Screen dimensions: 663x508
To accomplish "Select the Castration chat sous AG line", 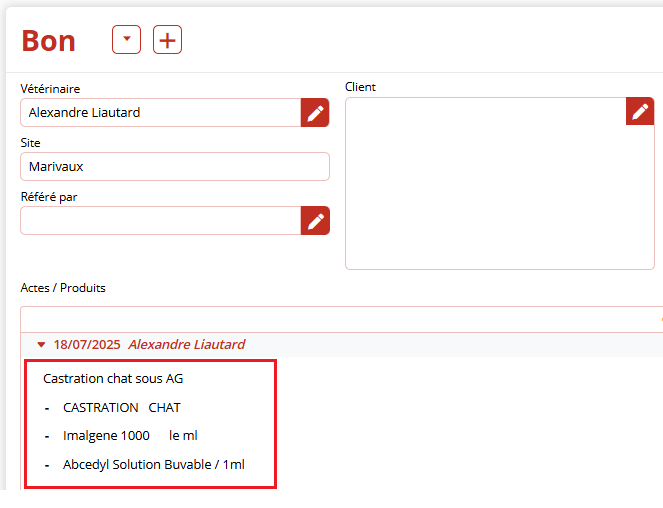I will pyautogui.click(x=113, y=379).
